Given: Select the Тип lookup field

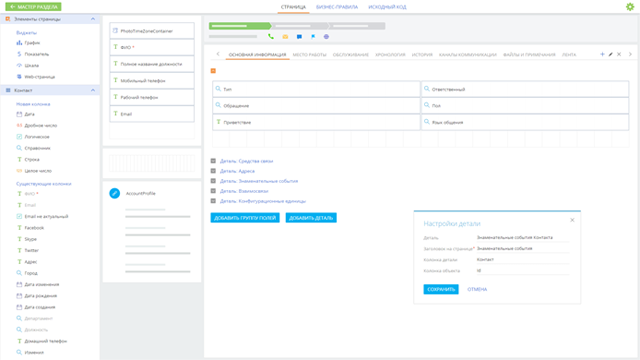Looking at the screenshot, I should [316, 89].
